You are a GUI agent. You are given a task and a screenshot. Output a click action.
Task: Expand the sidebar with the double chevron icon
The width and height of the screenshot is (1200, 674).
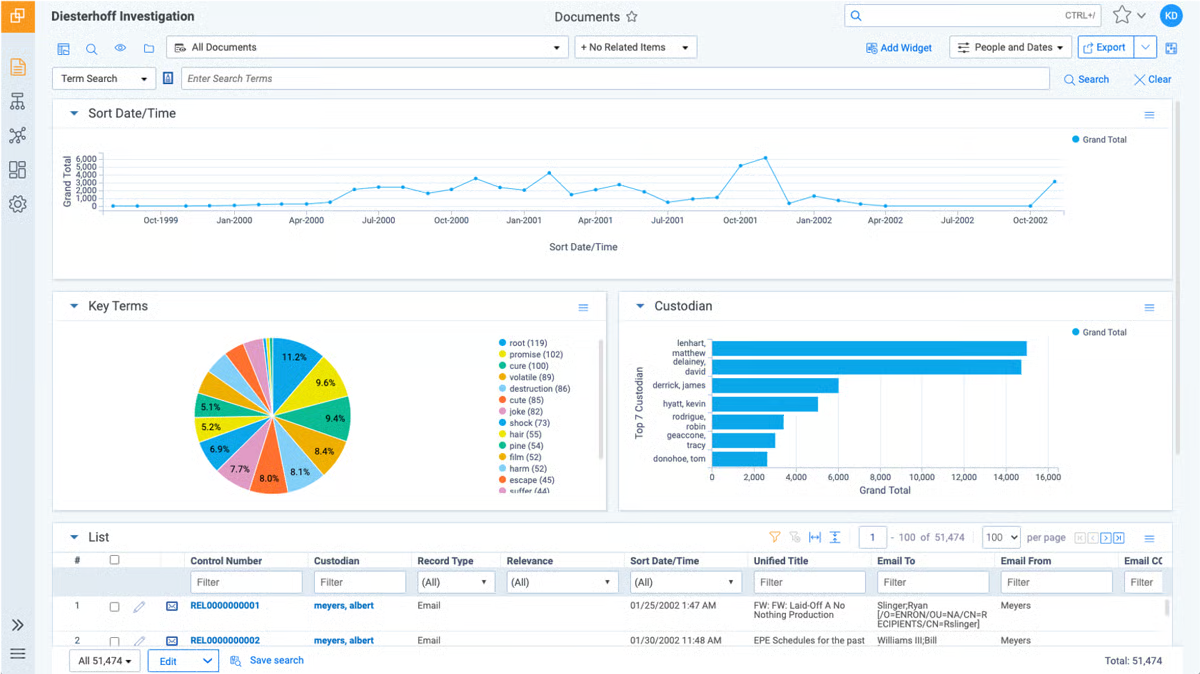17,625
